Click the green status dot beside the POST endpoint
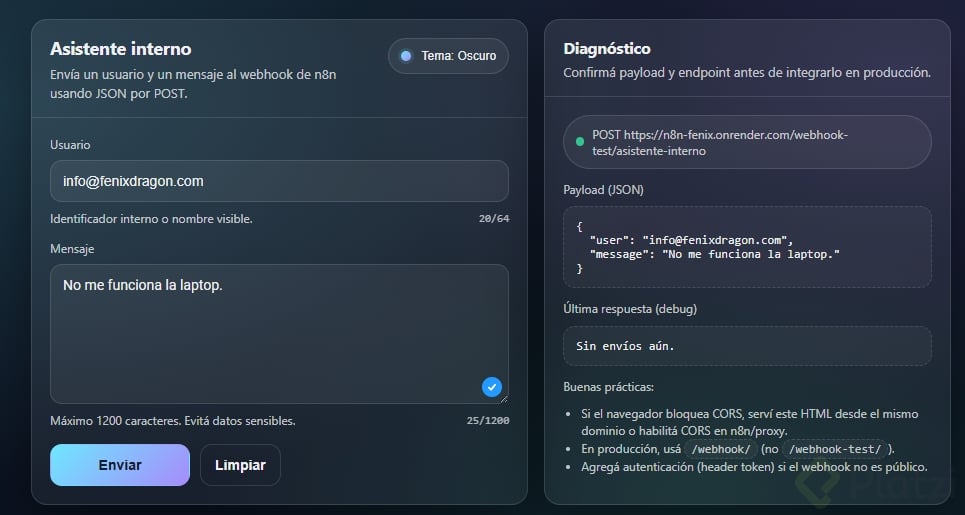This screenshot has width=965, height=515. [580, 142]
